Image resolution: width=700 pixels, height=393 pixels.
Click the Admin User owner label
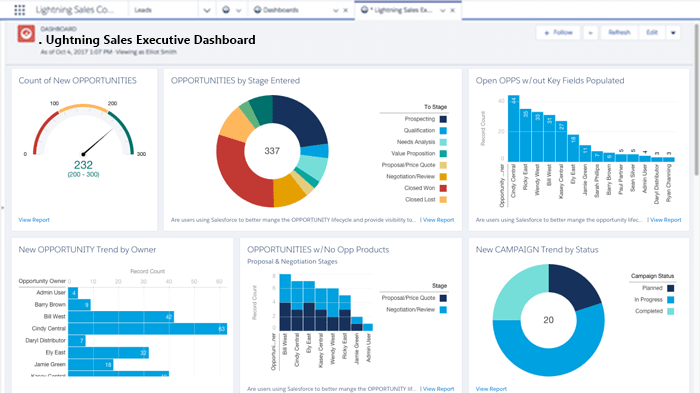click(51, 293)
